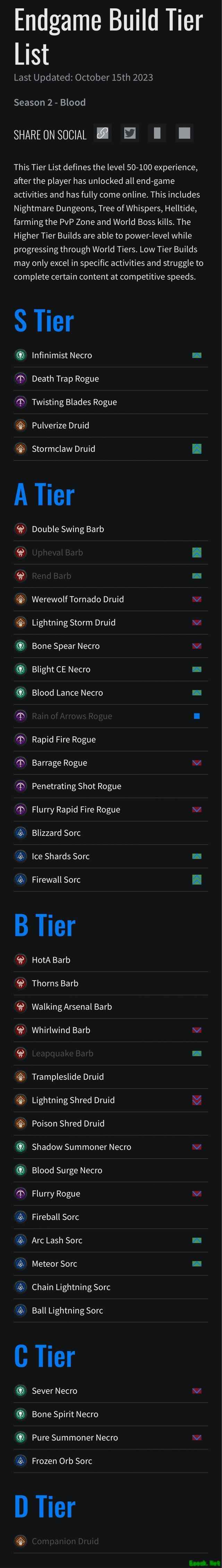Click the trend indicator beside Firewall Sorc

[x=196, y=880]
